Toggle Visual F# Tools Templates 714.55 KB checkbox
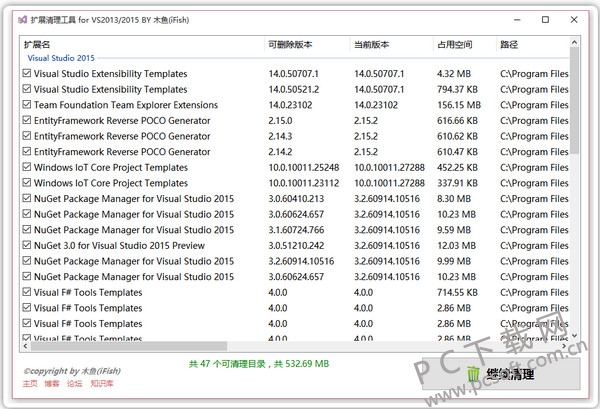Image resolution: width=600 pixels, height=409 pixels. click(26, 292)
